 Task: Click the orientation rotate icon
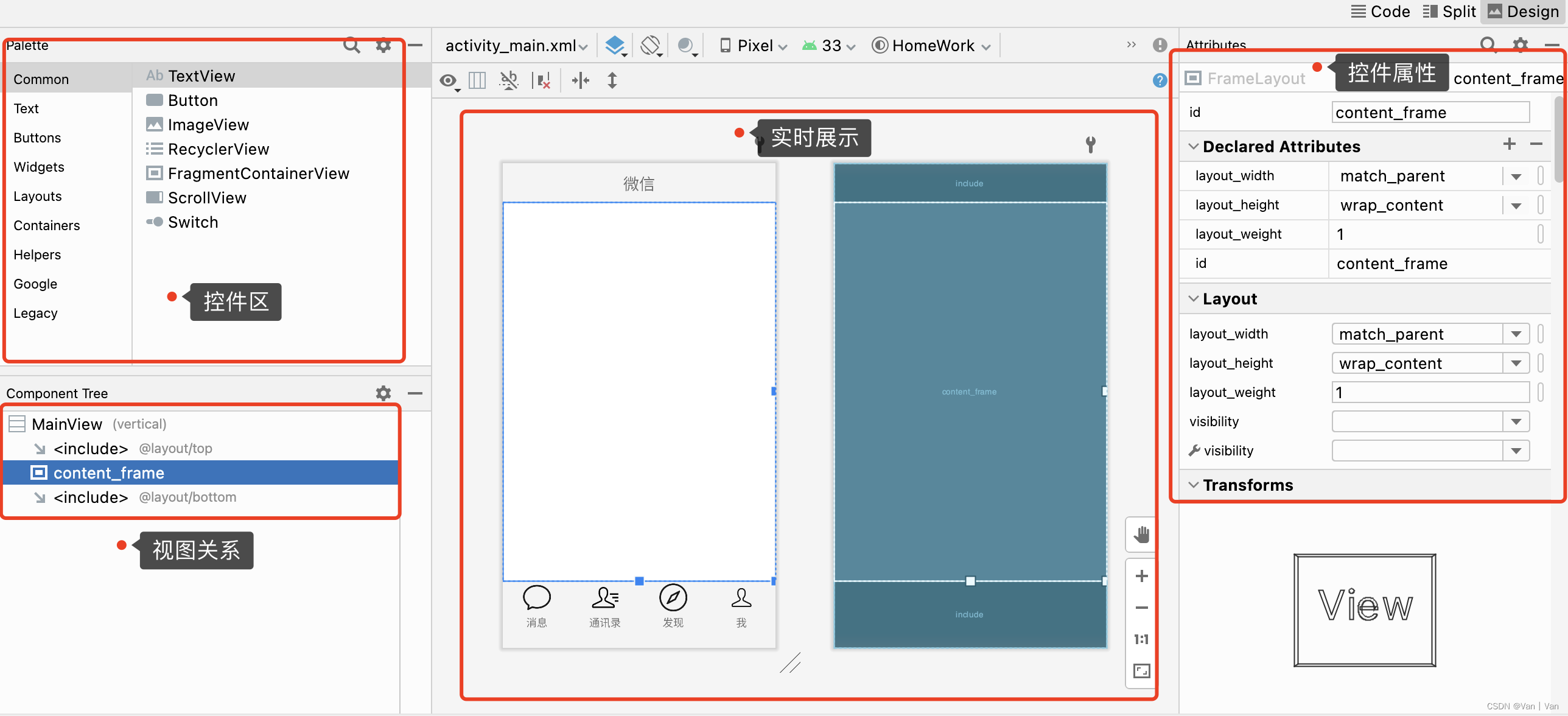tap(650, 46)
